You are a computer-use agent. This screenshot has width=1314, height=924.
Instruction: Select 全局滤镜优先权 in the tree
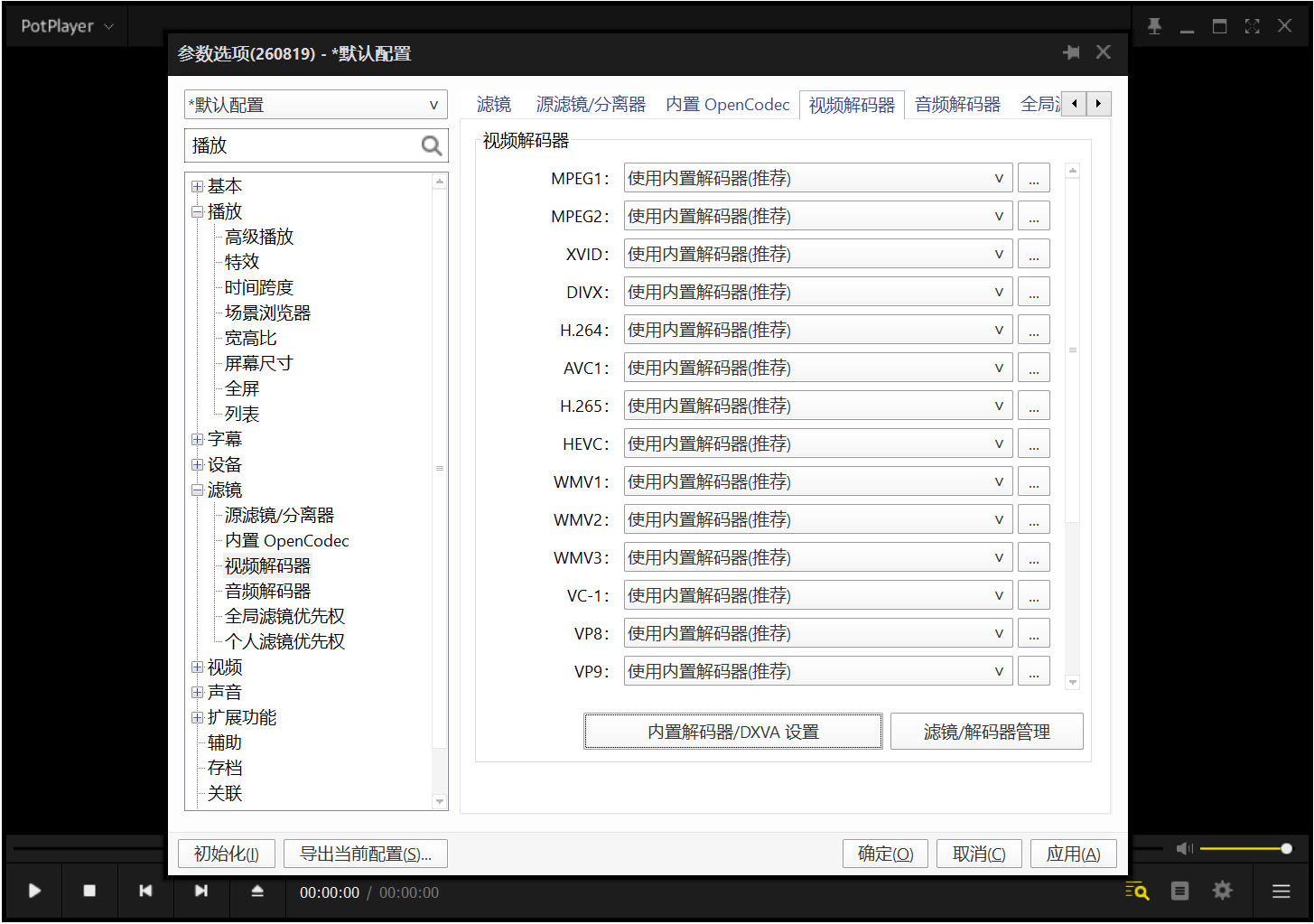[284, 616]
